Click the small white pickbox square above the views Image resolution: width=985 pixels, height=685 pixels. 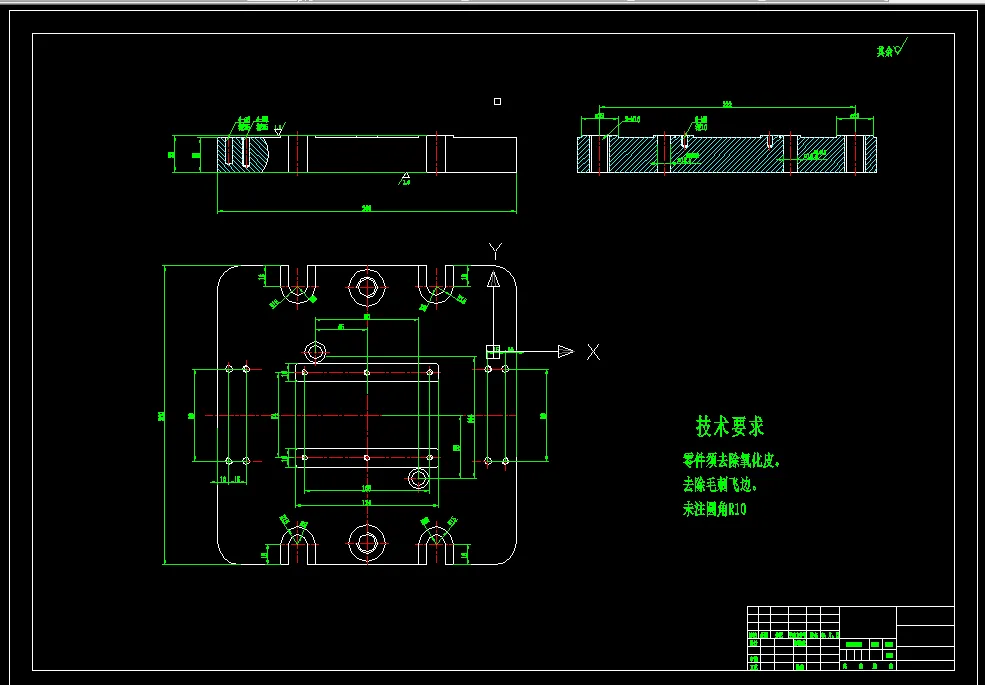coord(498,101)
